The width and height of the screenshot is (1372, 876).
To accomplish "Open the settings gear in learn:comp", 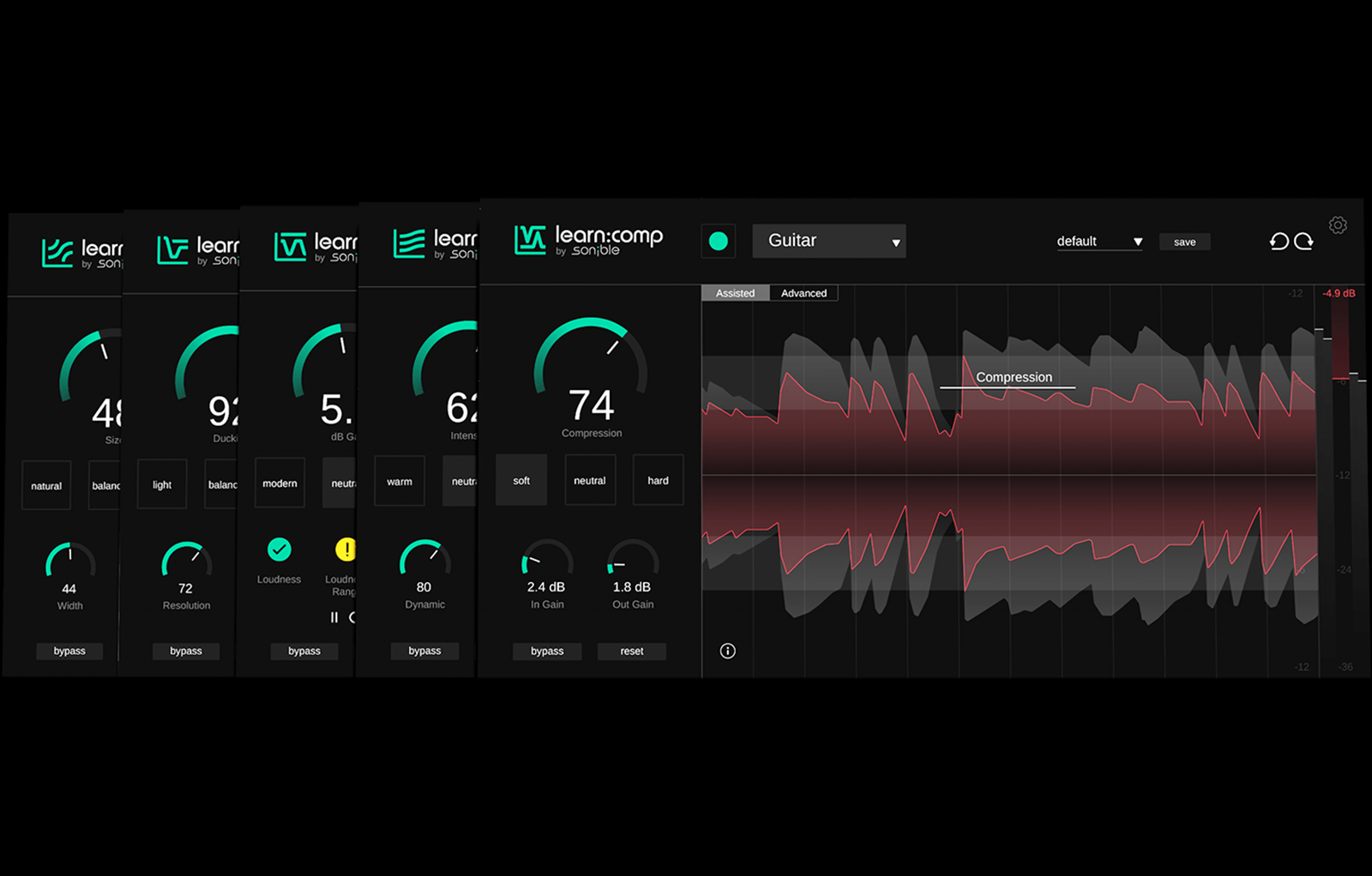I will coord(1336,225).
